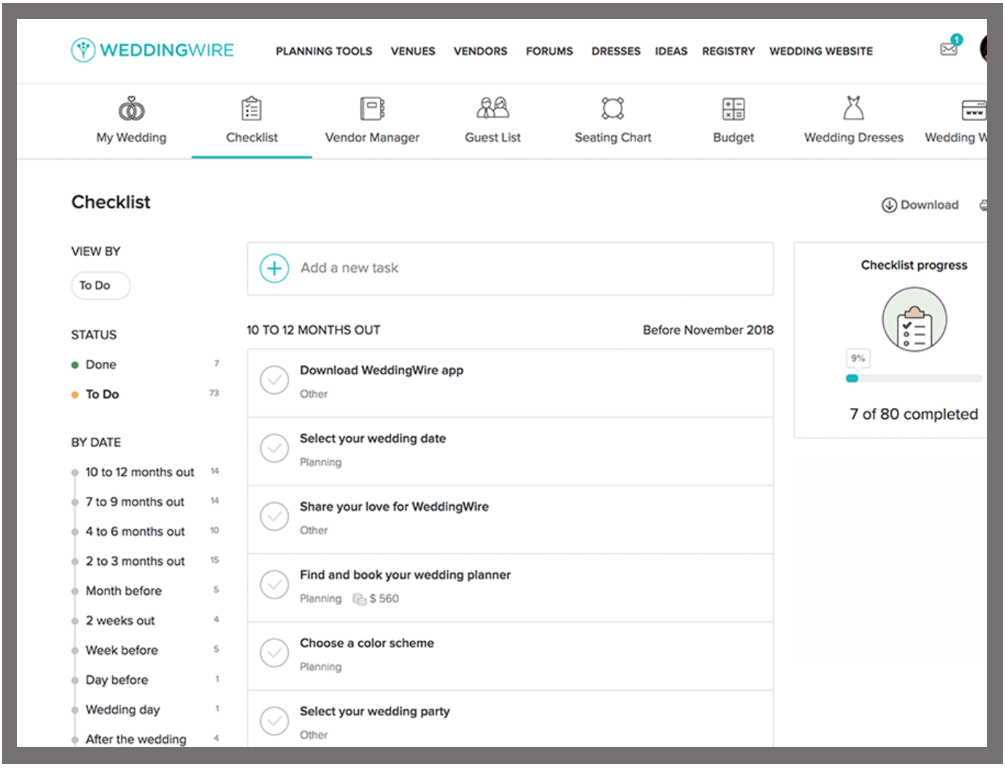Click the Seating Chart table icon
The width and height of the screenshot is (1005, 768).
tap(613, 108)
